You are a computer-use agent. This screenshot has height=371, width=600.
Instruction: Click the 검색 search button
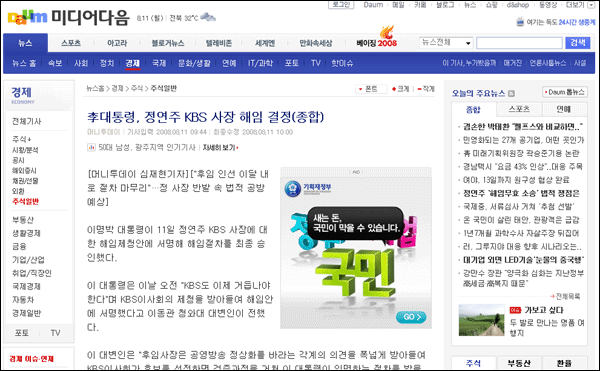coord(578,43)
